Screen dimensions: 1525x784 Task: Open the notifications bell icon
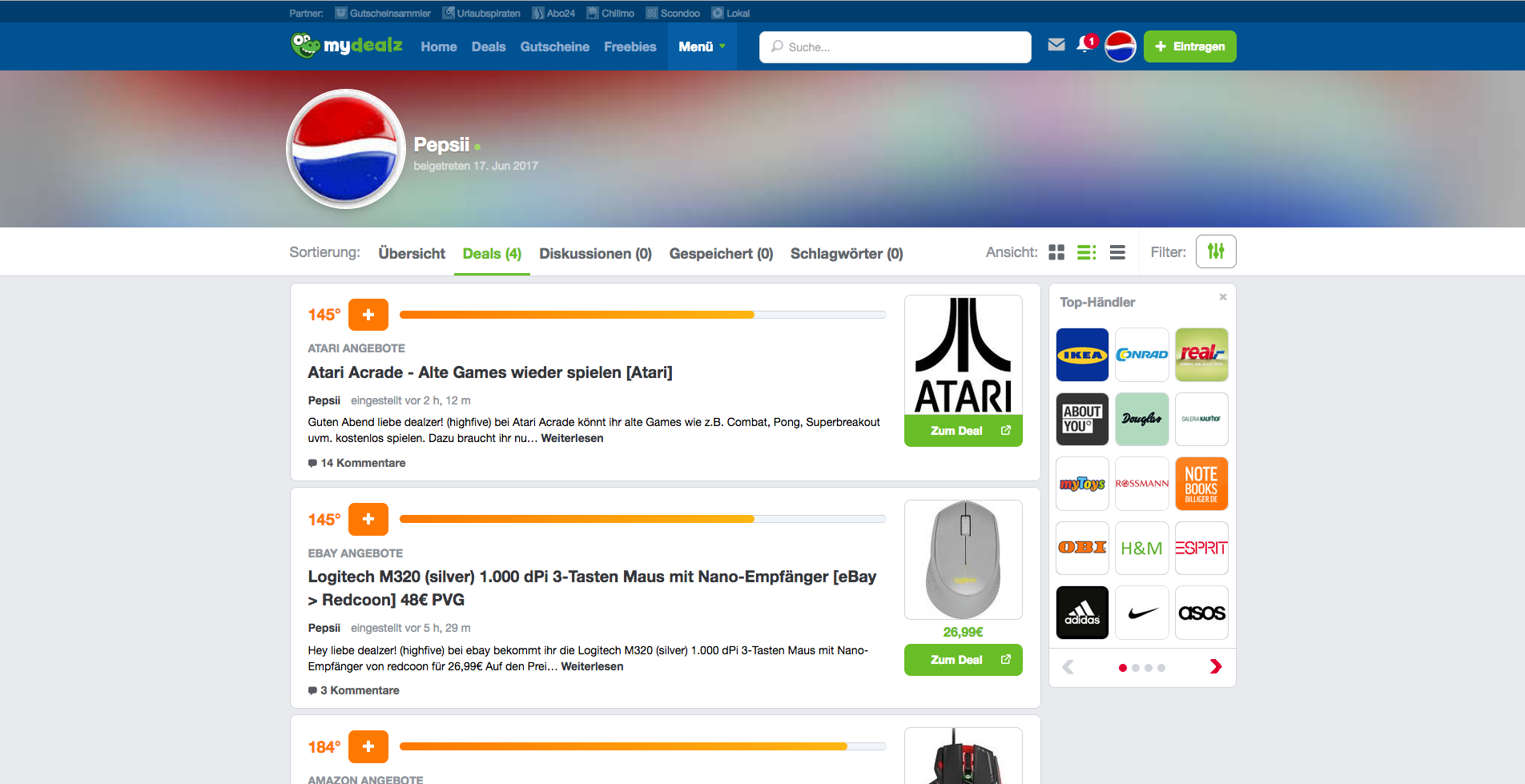pyautogui.click(x=1085, y=44)
